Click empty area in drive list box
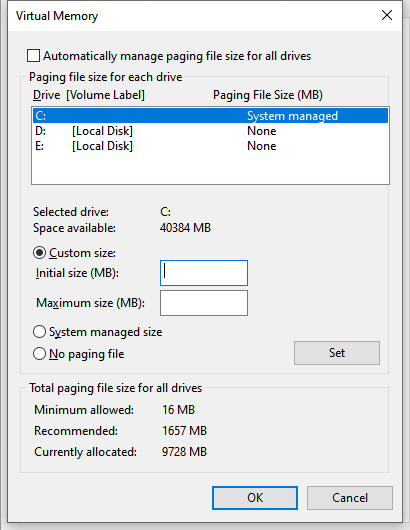Screen dimensions: 410x530 coord(210,168)
